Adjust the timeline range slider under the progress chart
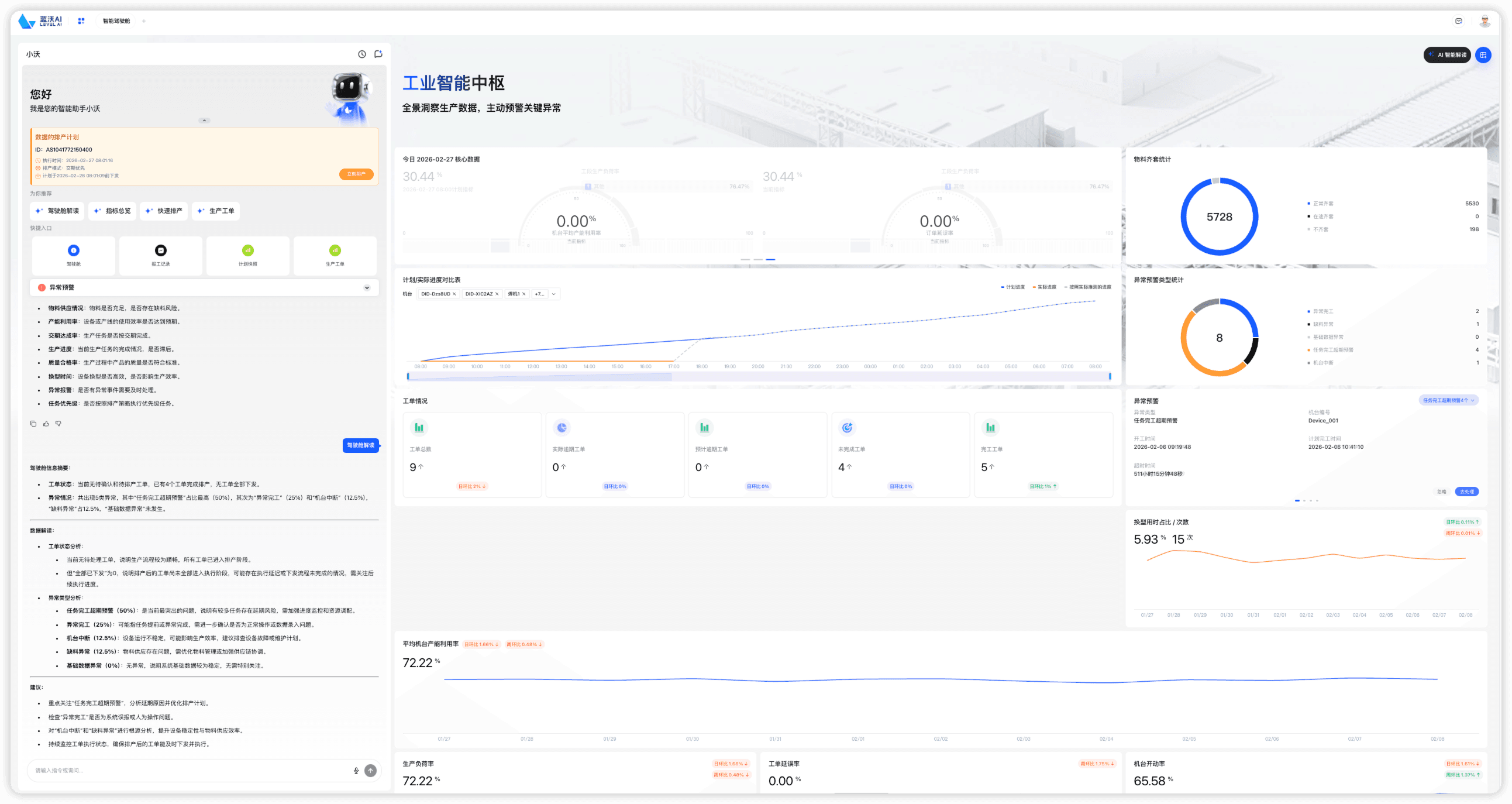Image resolution: width=1512 pixels, height=804 pixels. [x=757, y=376]
